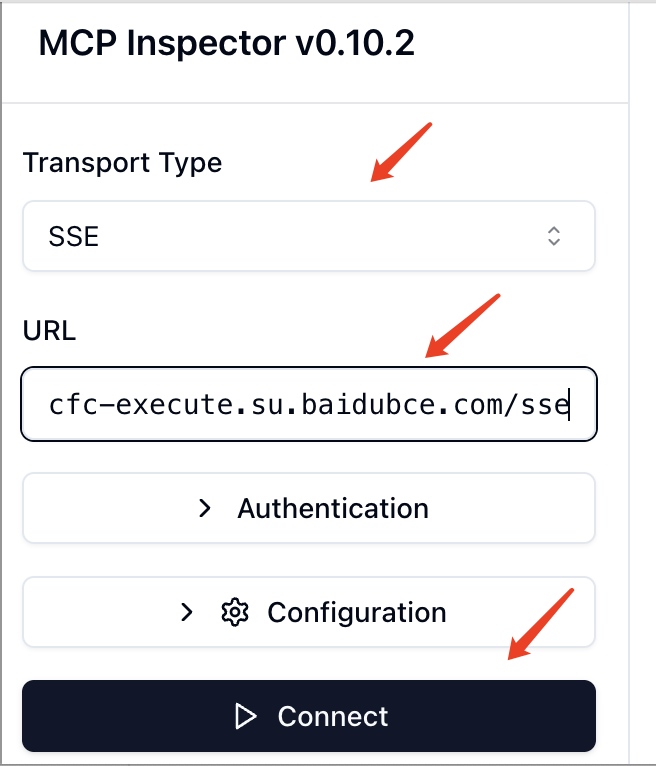Expand the Configuration section

(x=308, y=612)
